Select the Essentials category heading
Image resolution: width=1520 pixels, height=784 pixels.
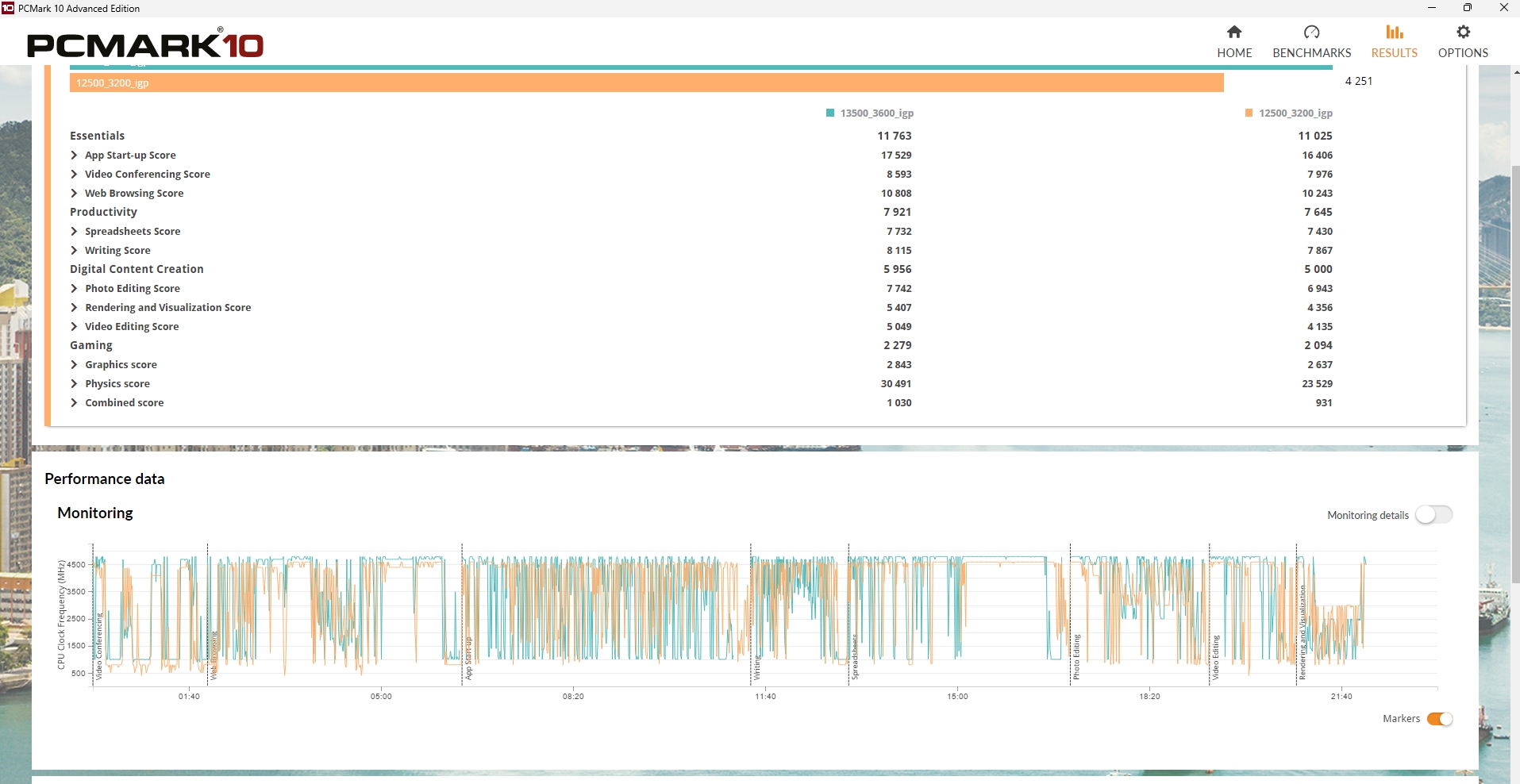tap(97, 136)
